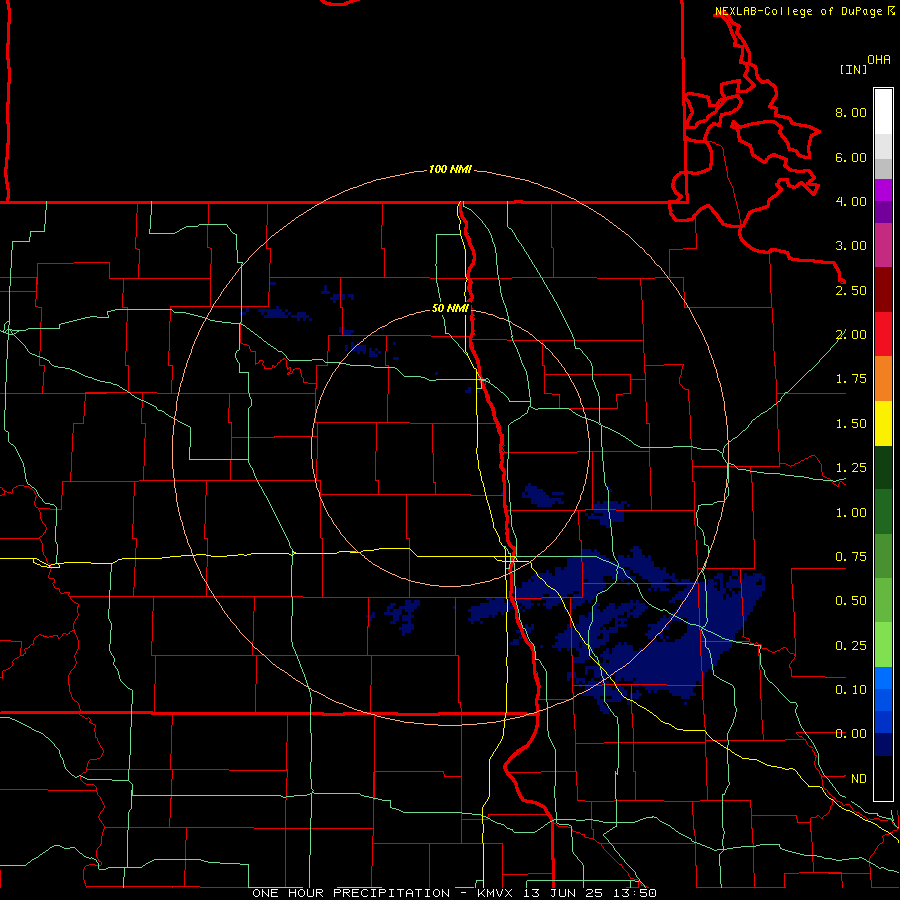Screen dimensions: 900x900
Task: Click the 8.00 legend value
Action: coord(851,112)
